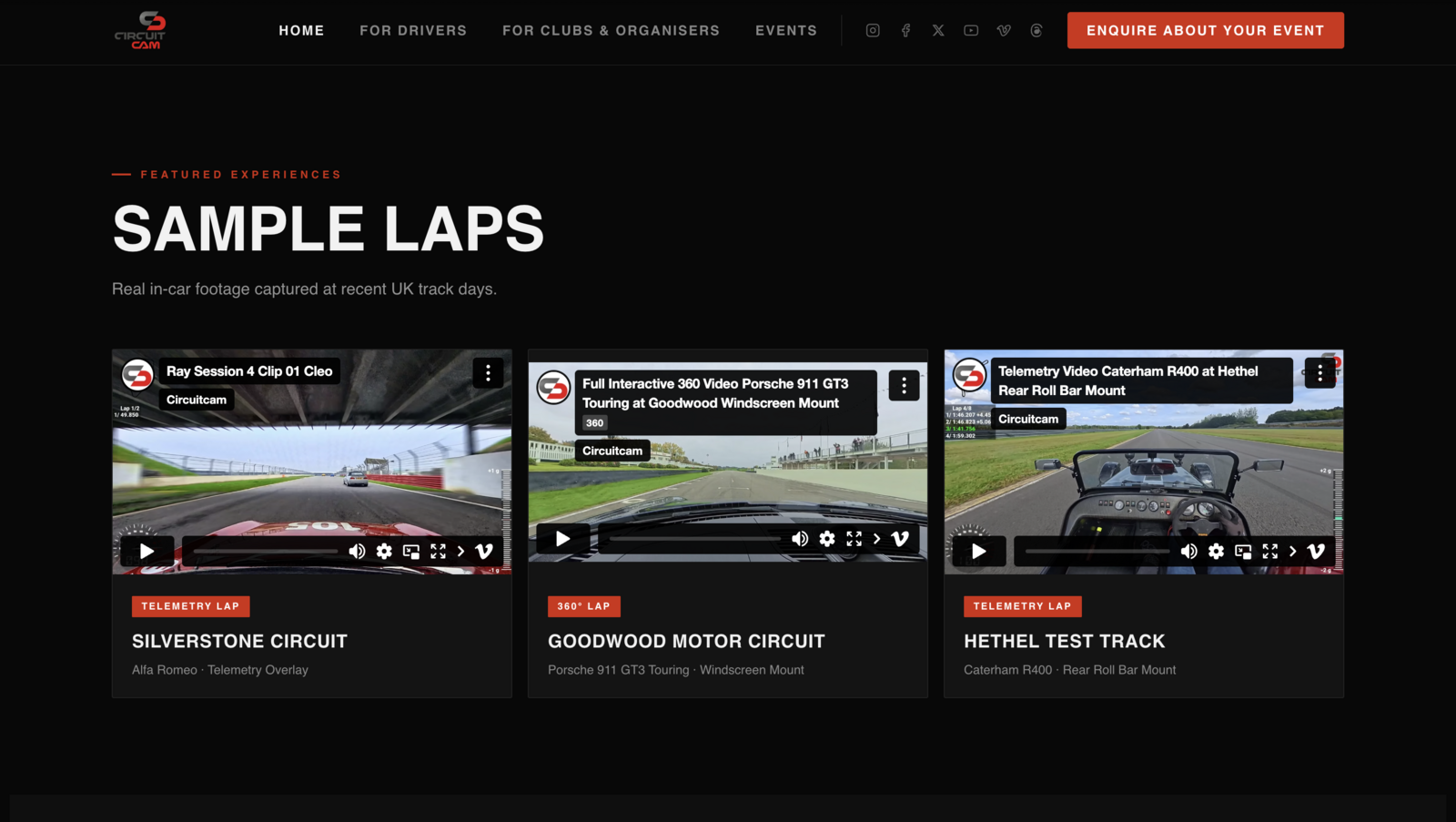Screen dimensions: 1456x822
Task: Open the Telemetry Video Caterham R400 title link
Action: [x=1128, y=381]
